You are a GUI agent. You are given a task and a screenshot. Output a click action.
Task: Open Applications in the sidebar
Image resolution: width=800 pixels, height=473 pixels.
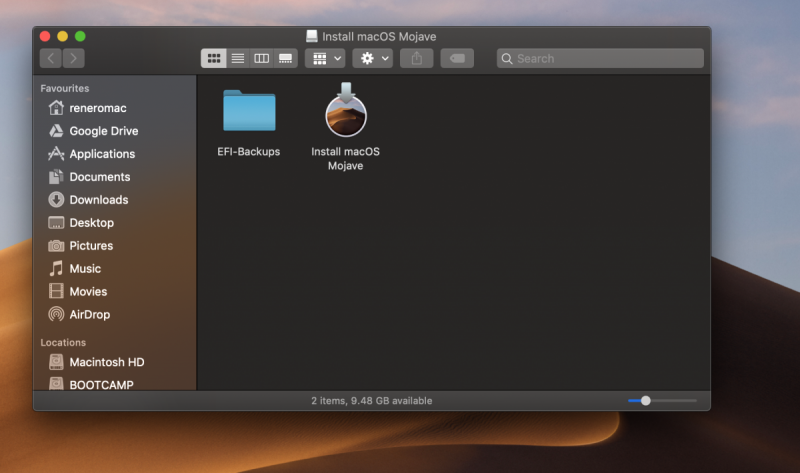[x=116, y=154]
